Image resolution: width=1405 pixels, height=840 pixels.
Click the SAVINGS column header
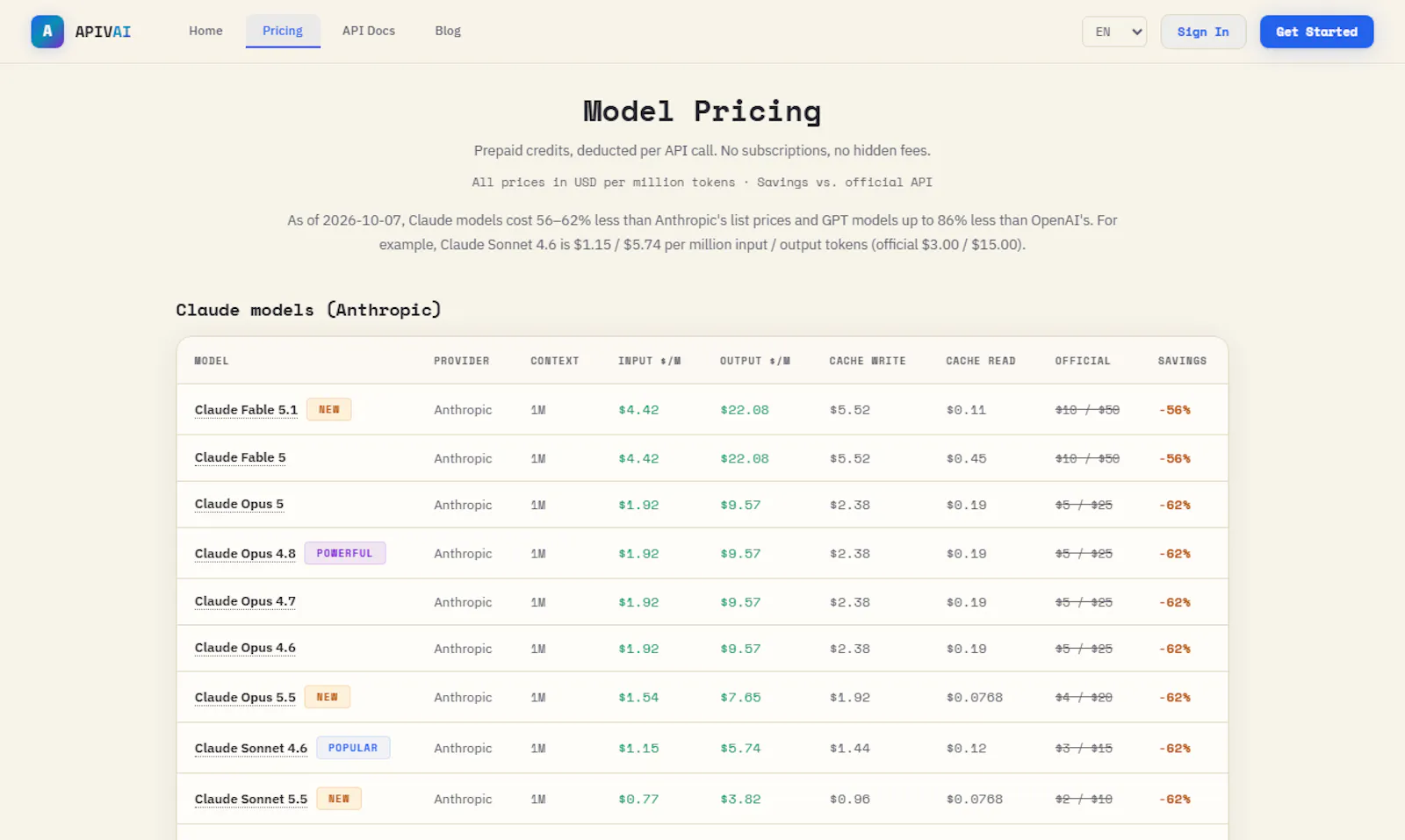coord(1182,361)
